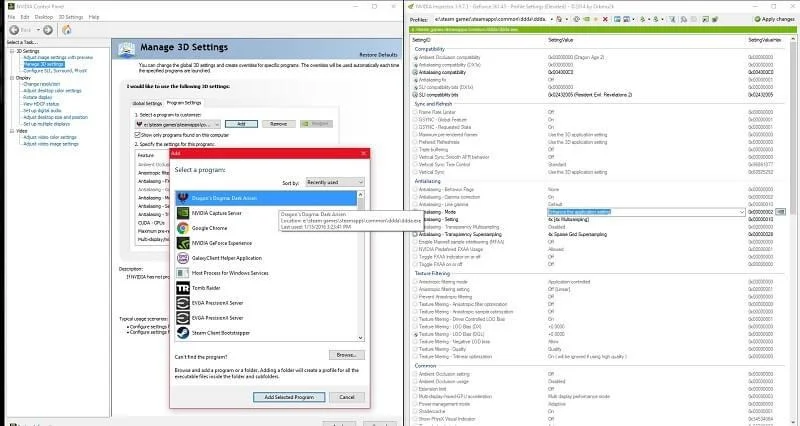The height and width of the screenshot is (426, 800).
Task: Click the Back arrow in NVIDIA Control Panel
Action: click(x=14, y=30)
